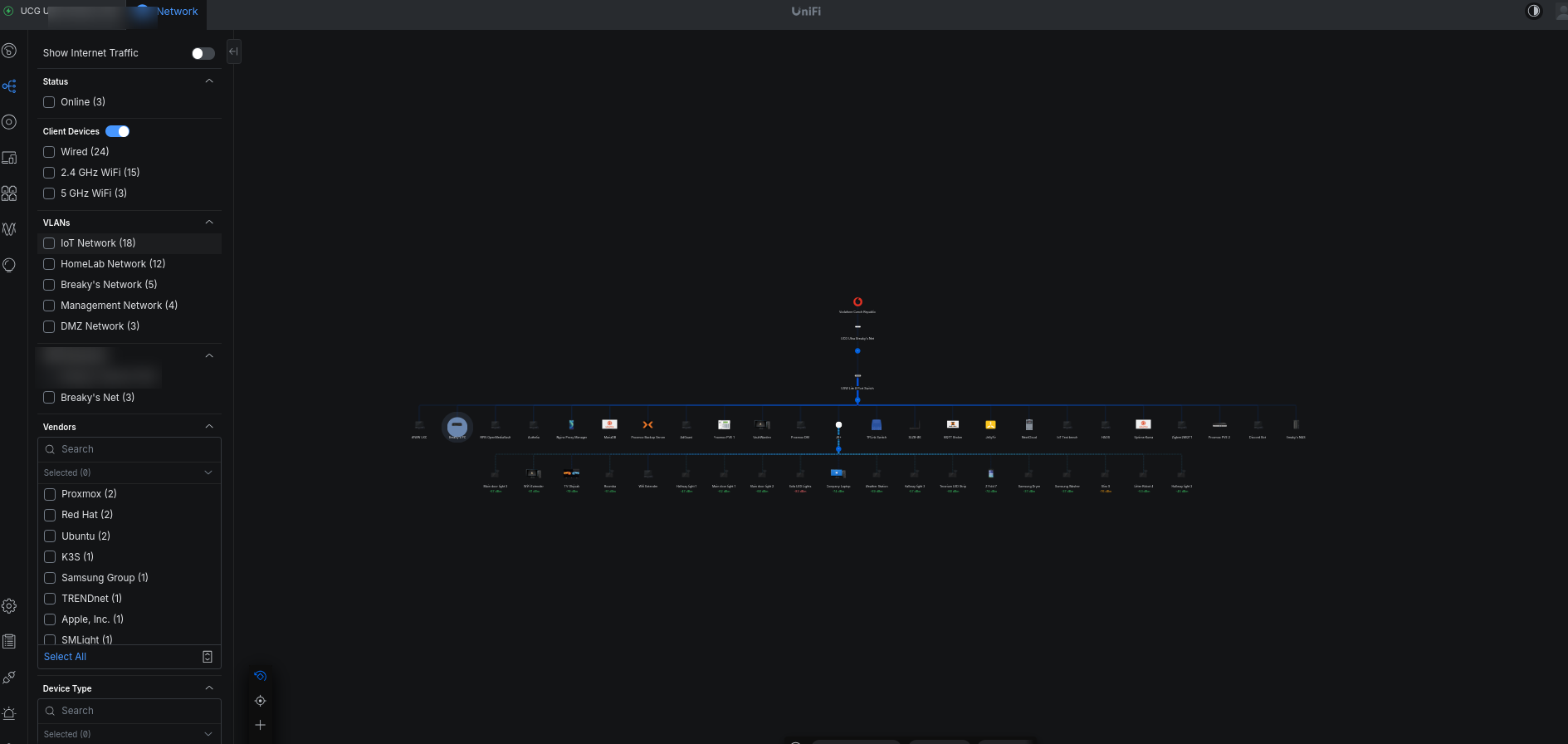This screenshot has width=1568, height=744.
Task: Check the Breaky's Net (3) filter
Action: tap(49, 398)
